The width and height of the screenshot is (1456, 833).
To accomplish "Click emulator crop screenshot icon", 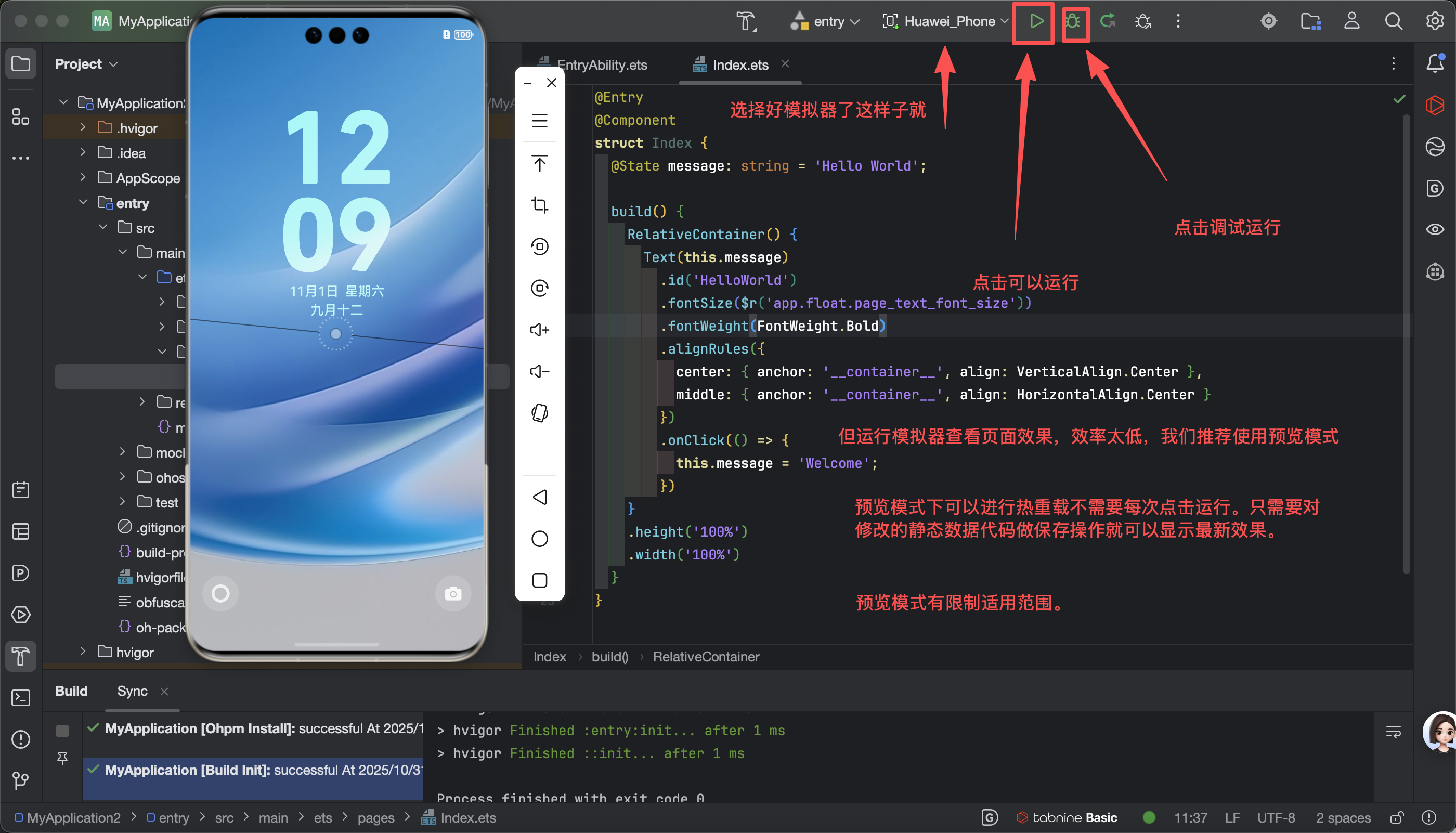I will 539,205.
